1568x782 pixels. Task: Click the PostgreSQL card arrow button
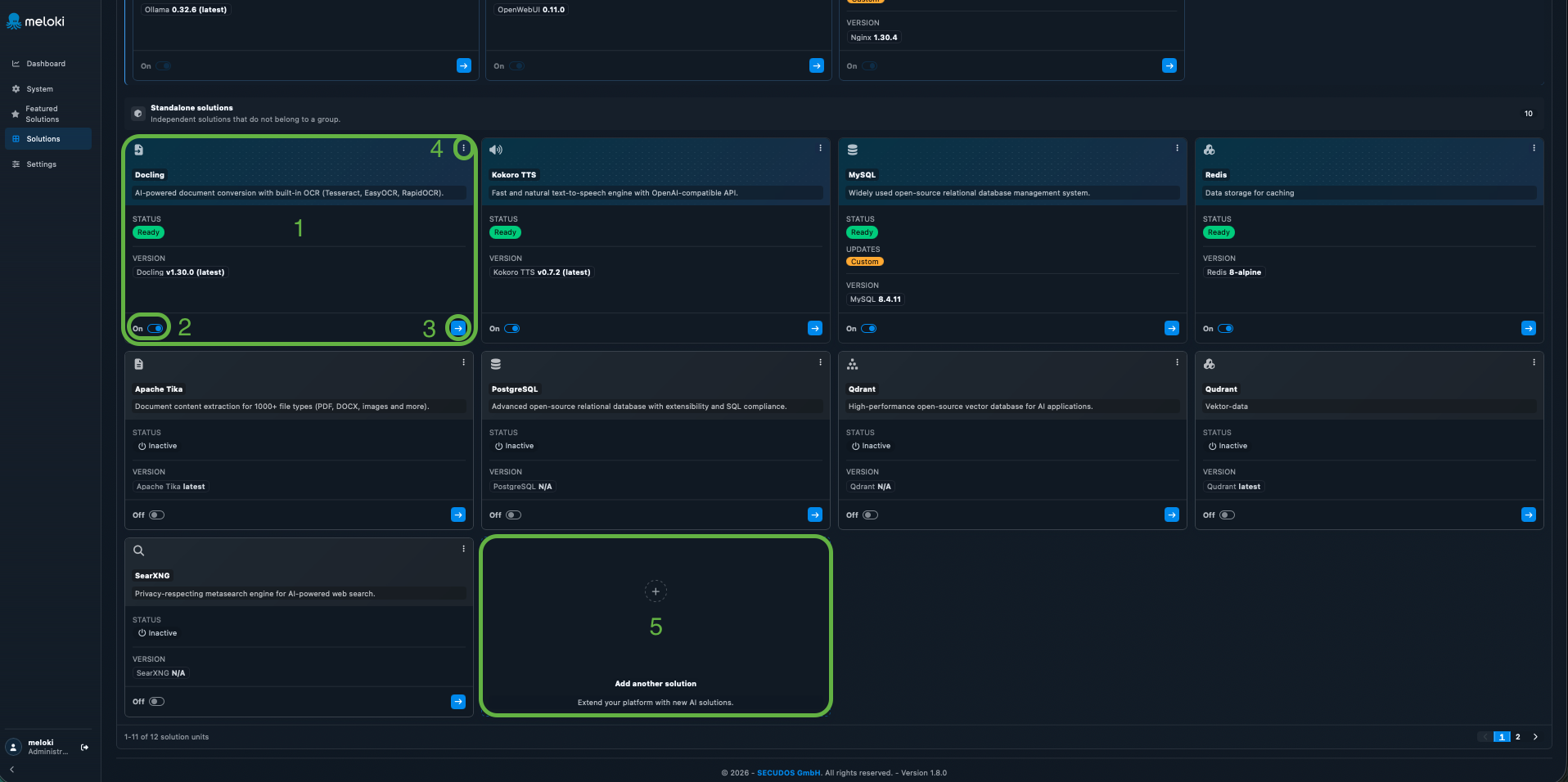coord(815,515)
